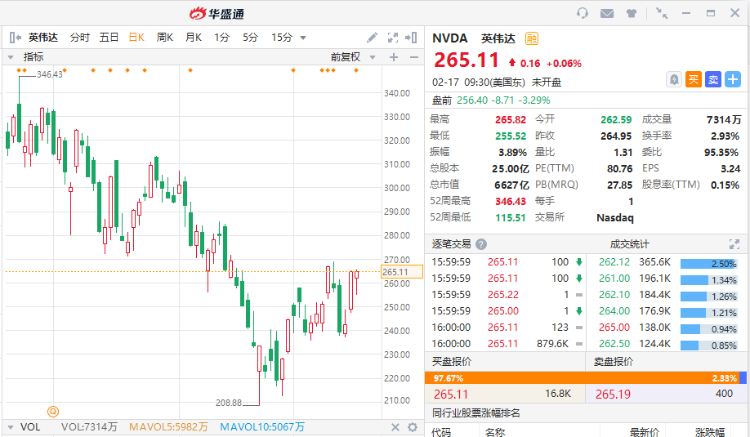Screen dimensions: 750x437
Task: Click the 最新价 column header
Action: 644,432
